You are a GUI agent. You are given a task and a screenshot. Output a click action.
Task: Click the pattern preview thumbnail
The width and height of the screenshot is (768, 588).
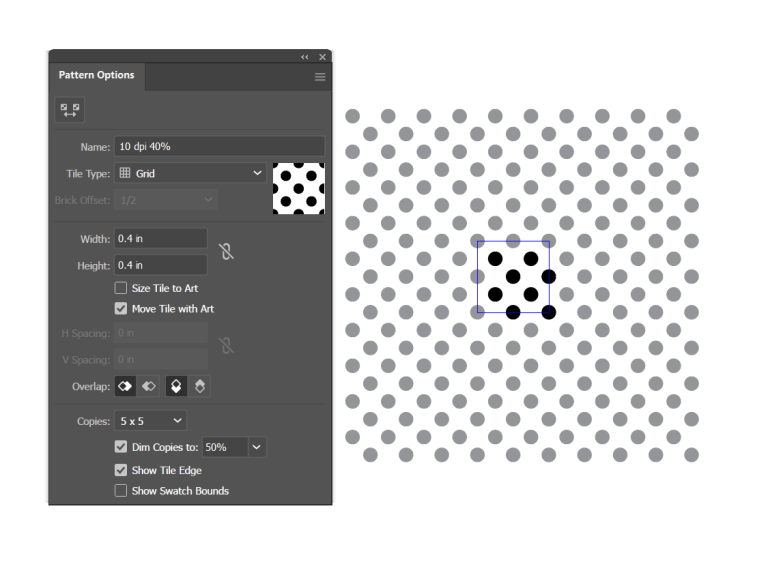tap(298, 188)
